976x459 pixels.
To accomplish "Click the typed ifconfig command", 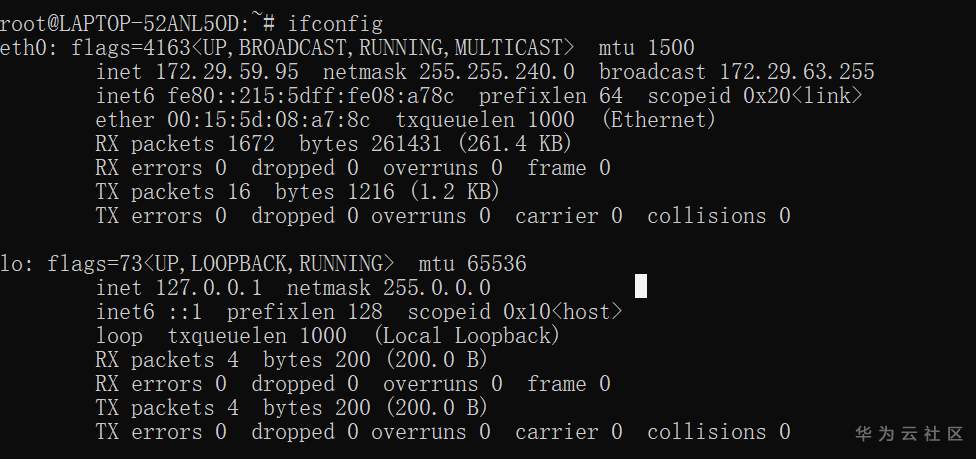I will tap(334, 23).
